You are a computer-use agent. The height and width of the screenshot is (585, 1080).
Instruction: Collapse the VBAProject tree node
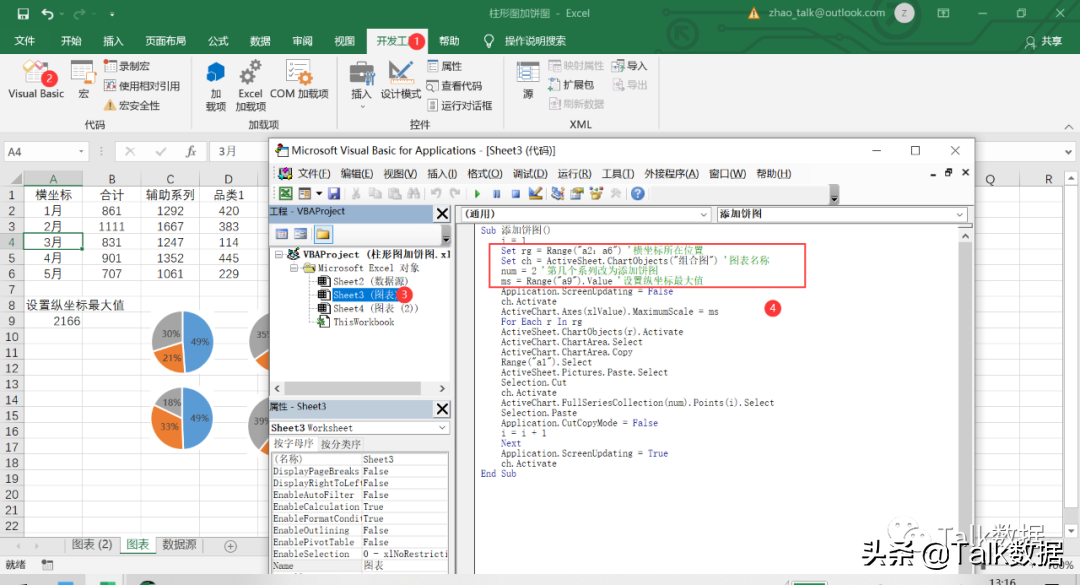pos(279,254)
